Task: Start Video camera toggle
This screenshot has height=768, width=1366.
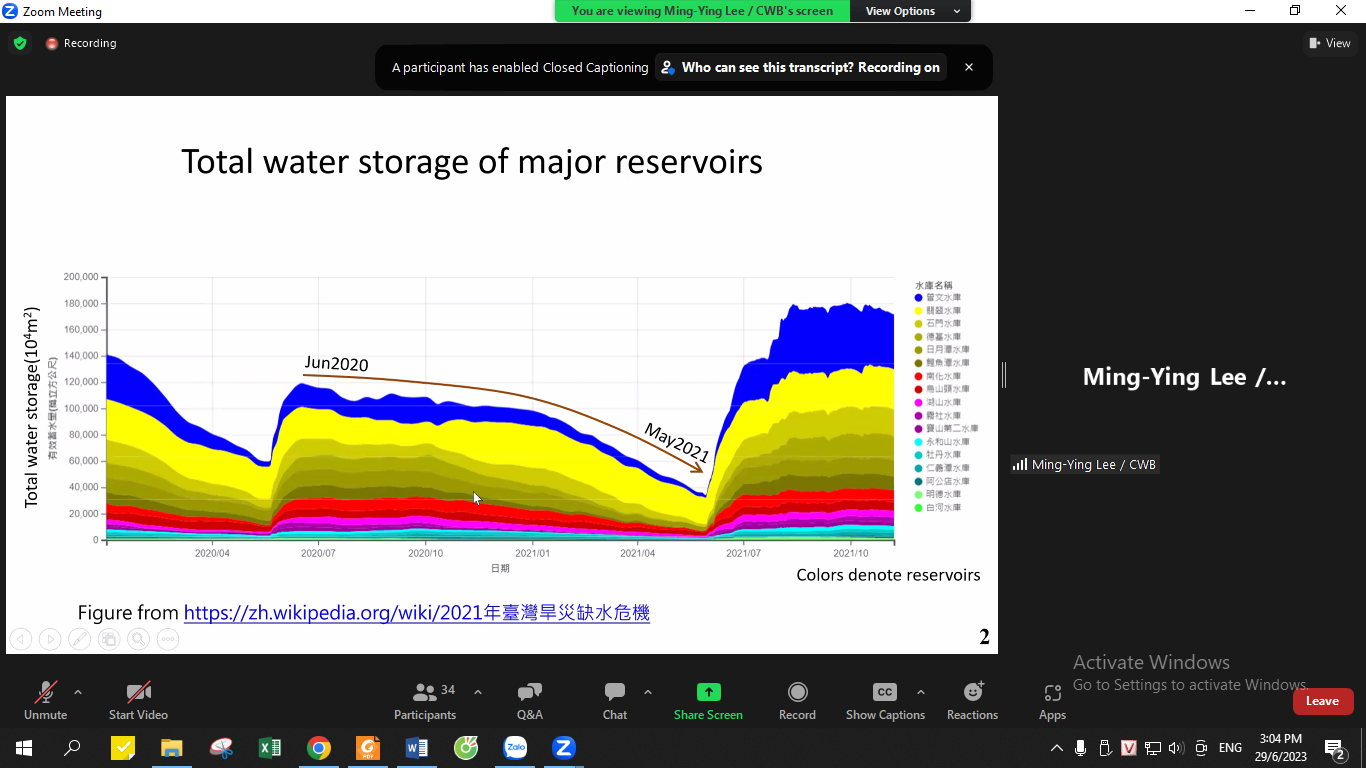Action: (138, 700)
